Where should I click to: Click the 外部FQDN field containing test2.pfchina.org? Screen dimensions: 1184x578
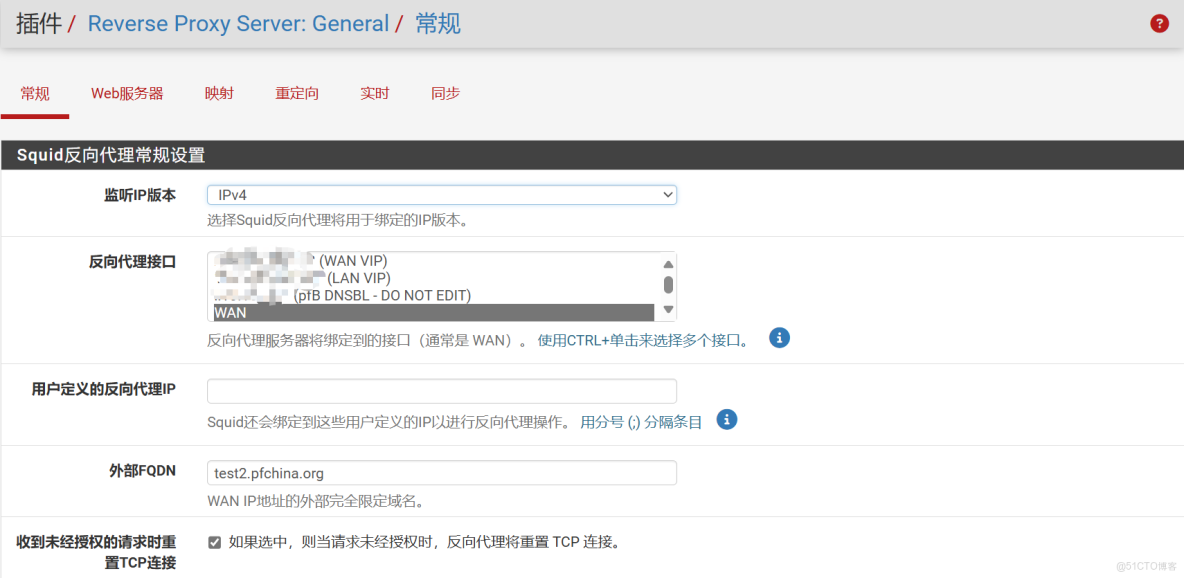[x=442, y=471]
